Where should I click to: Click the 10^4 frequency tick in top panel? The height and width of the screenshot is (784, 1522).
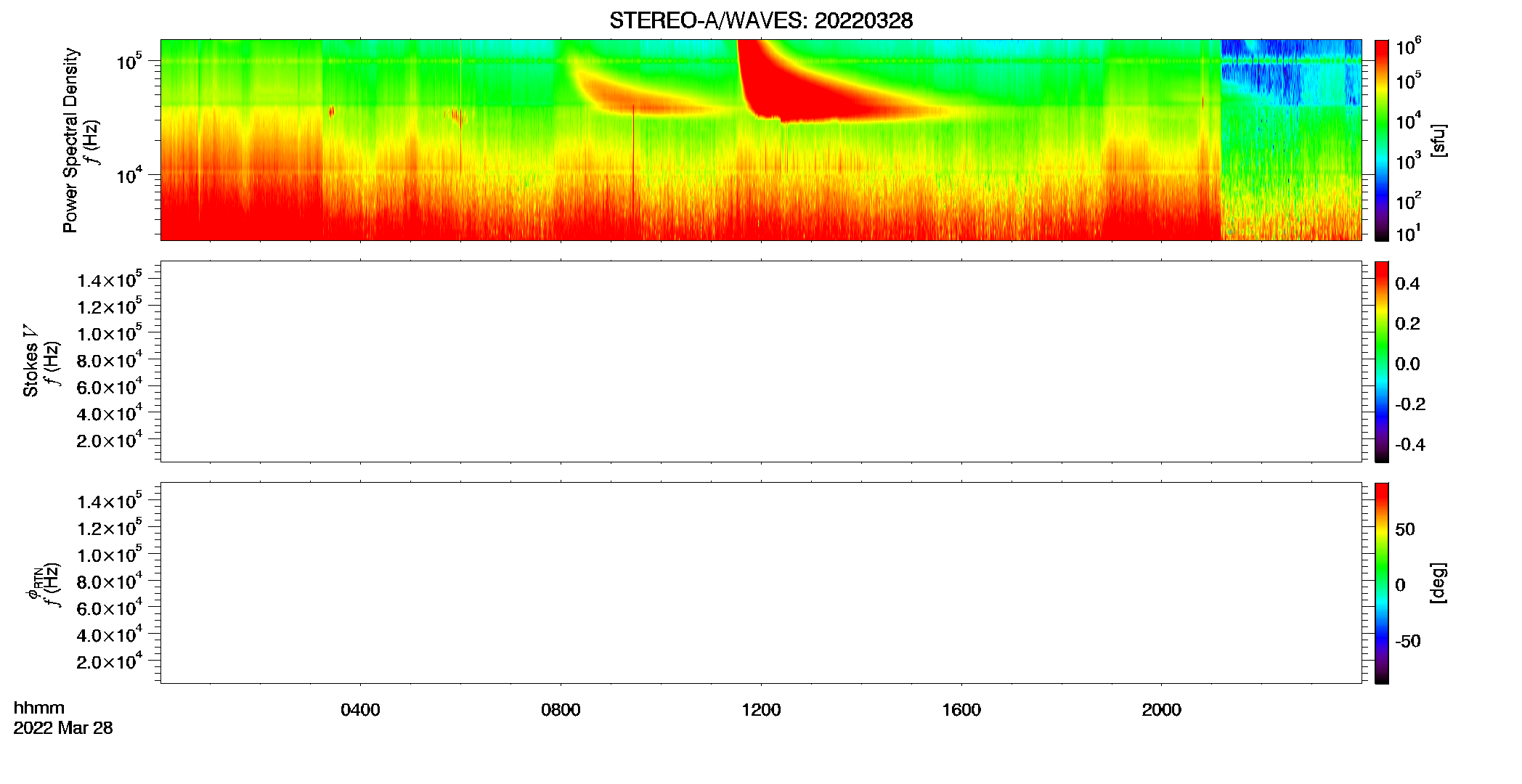pyautogui.click(x=129, y=175)
